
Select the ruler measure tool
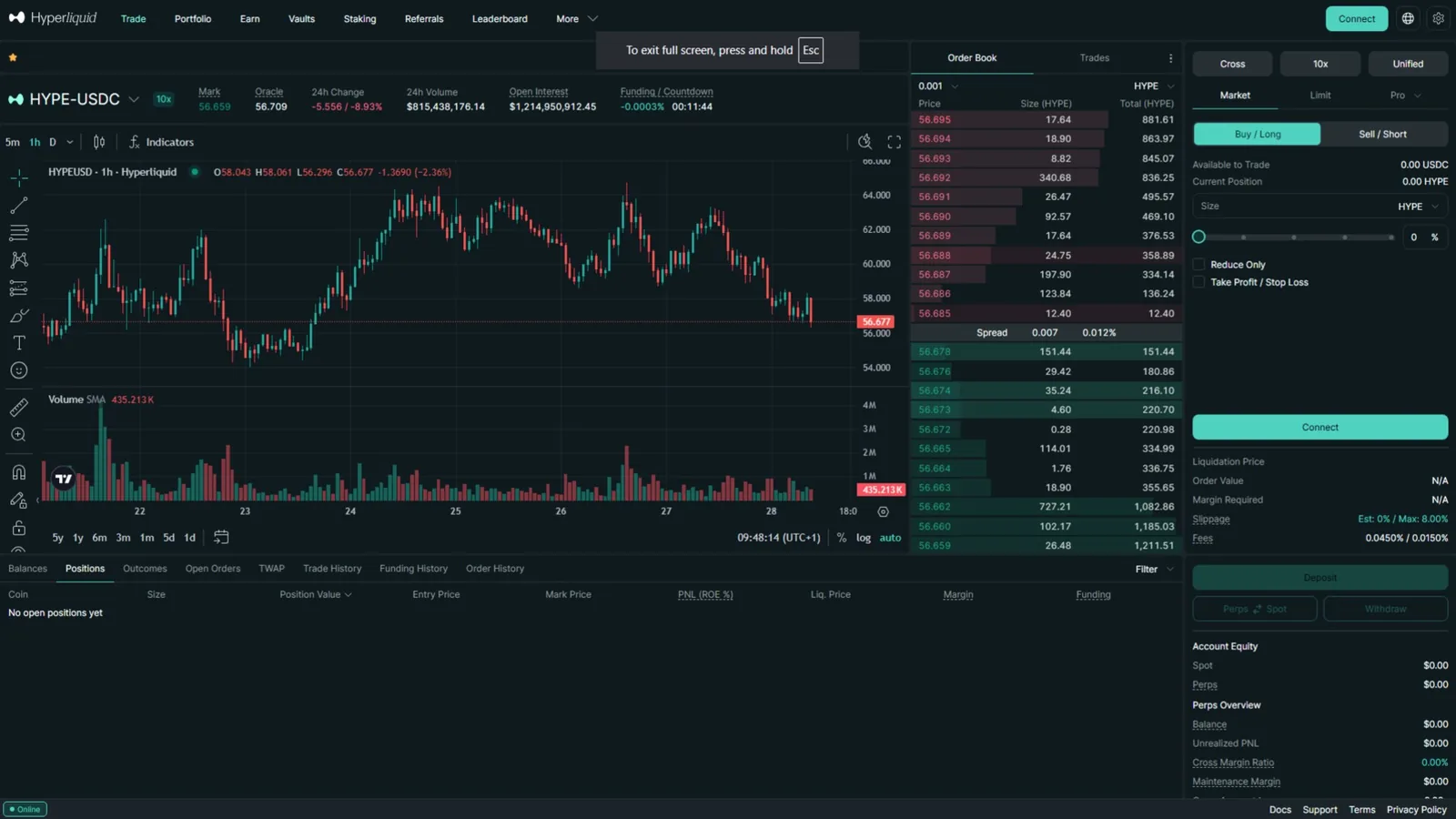pos(18,408)
